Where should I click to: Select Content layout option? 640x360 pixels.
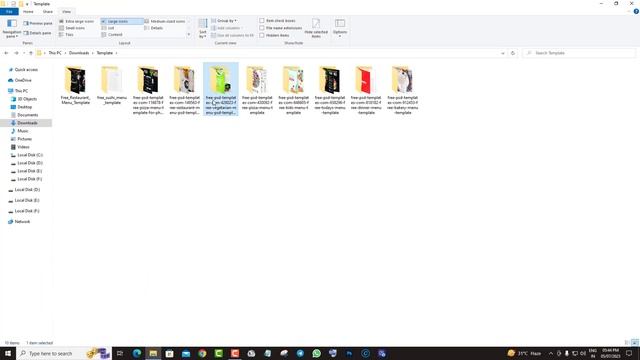112,35
